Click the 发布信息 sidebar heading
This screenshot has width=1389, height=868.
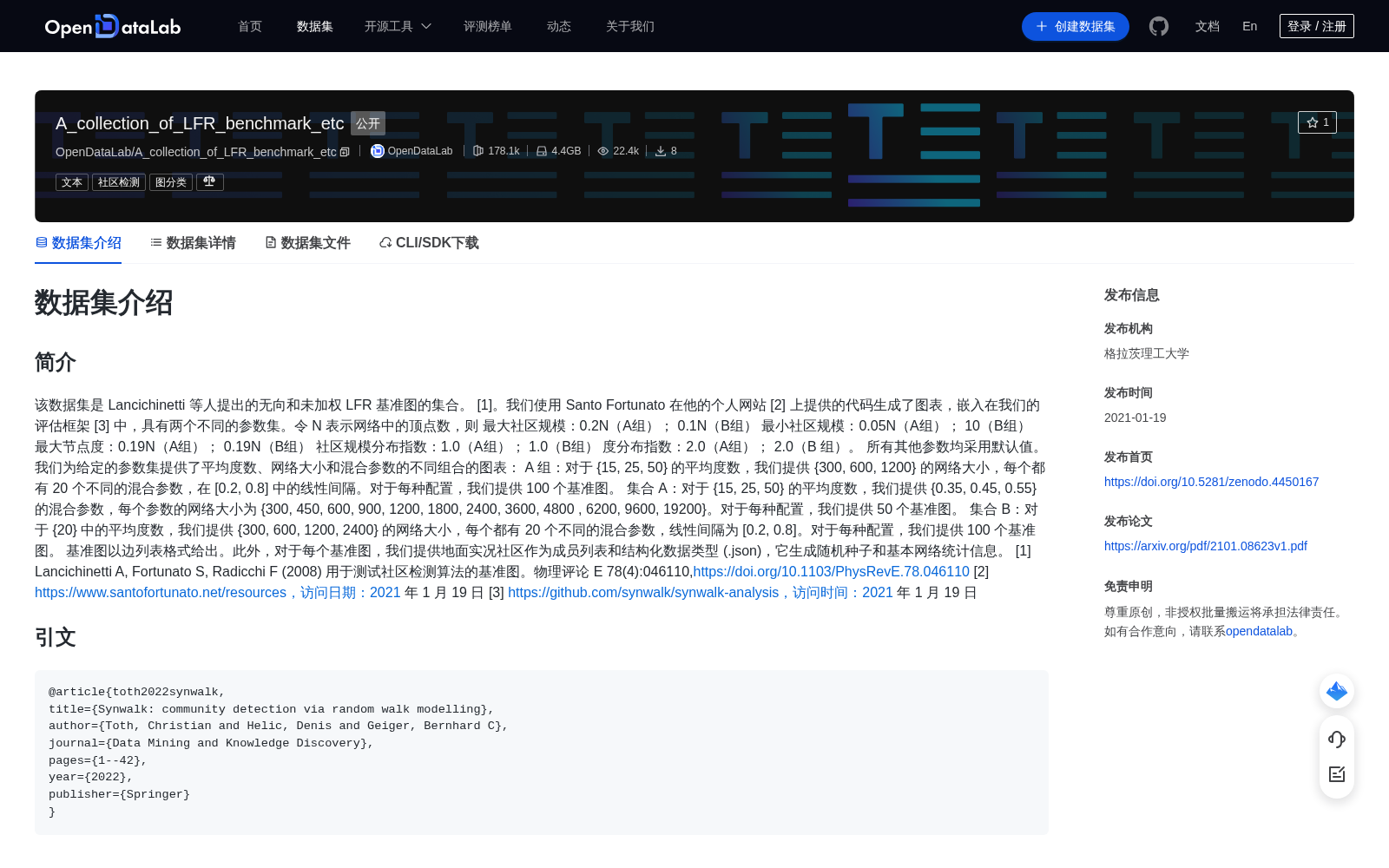click(1132, 295)
